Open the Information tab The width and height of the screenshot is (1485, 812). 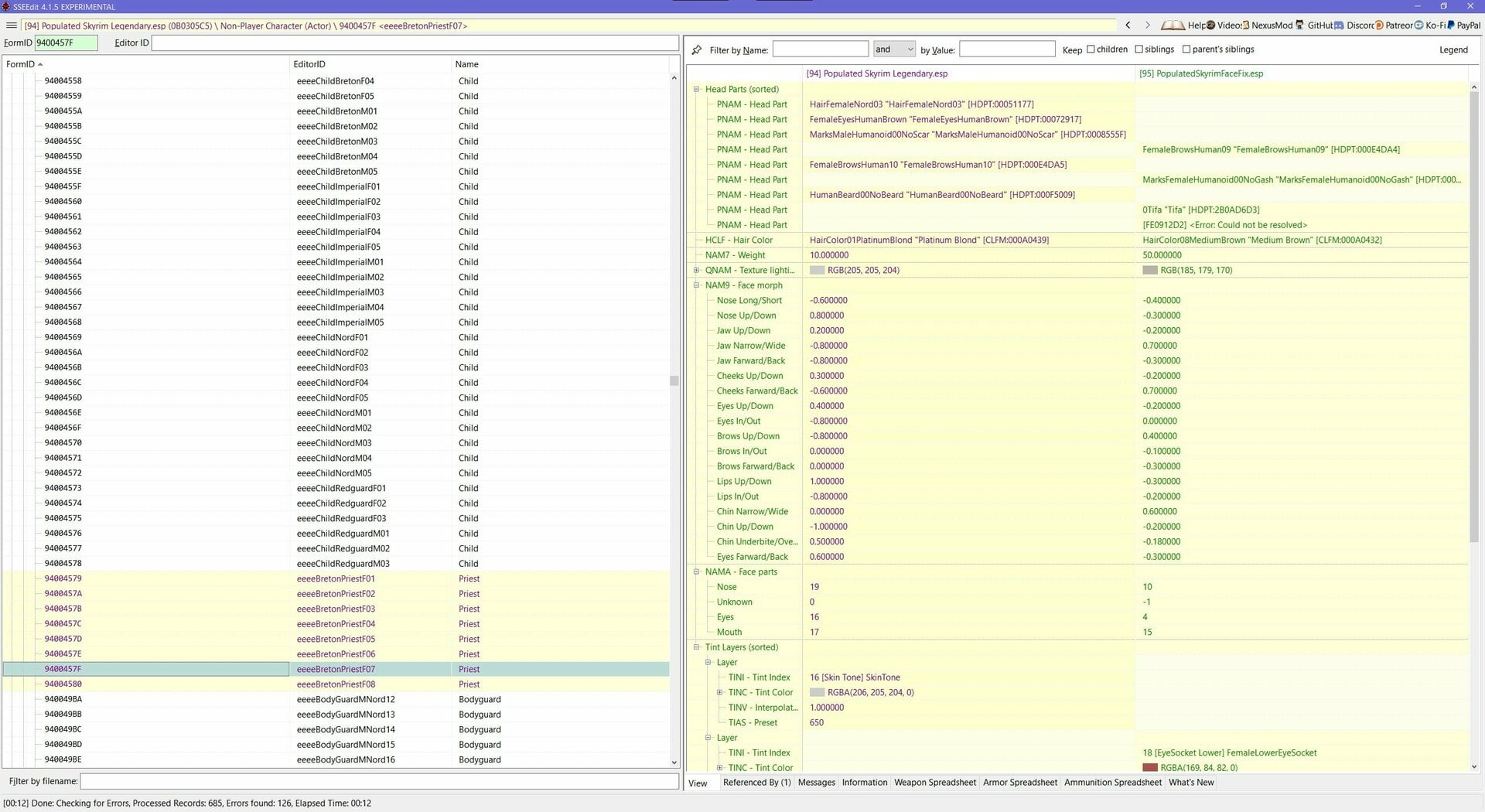(x=865, y=783)
